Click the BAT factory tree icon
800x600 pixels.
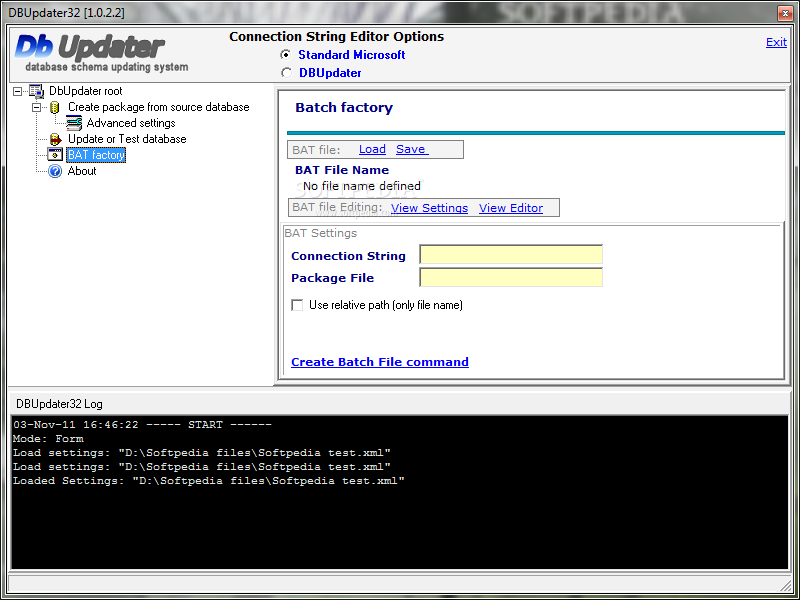55,155
